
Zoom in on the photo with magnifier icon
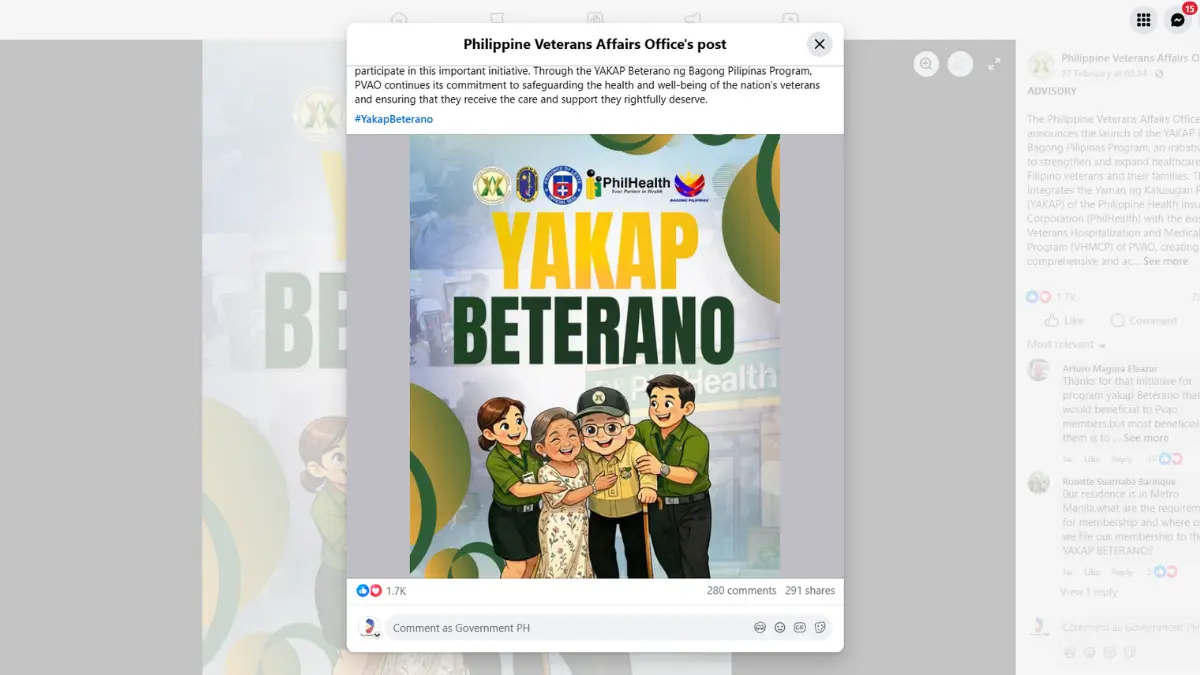(926, 64)
